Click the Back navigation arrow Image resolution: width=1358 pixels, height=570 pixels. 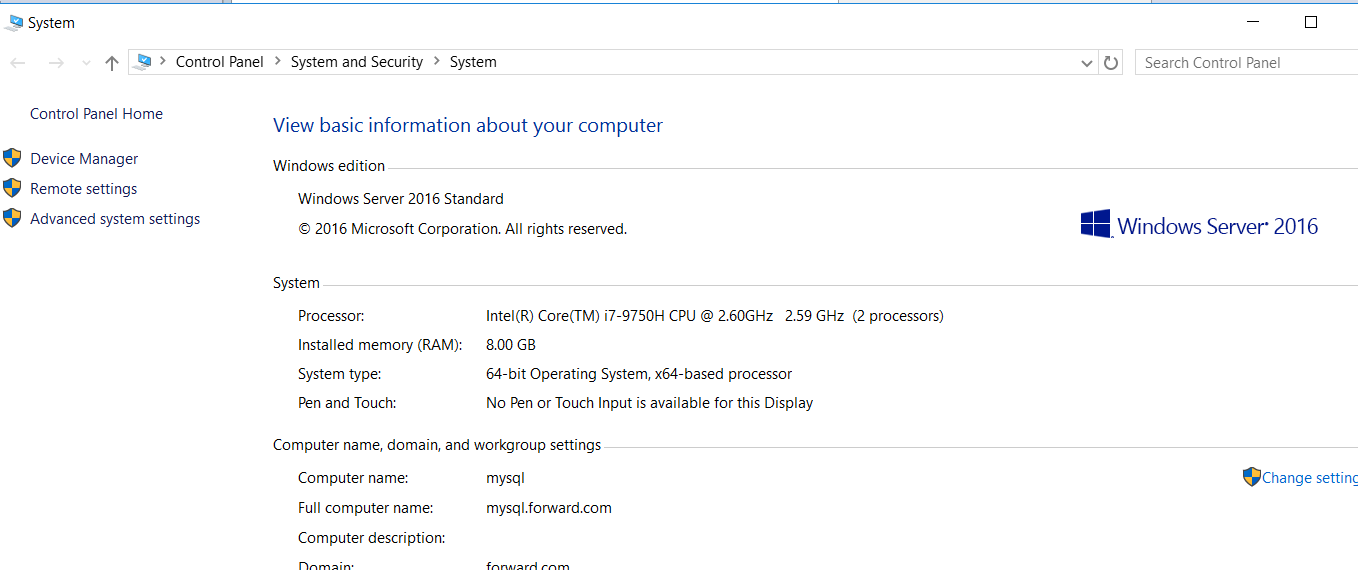18,63
